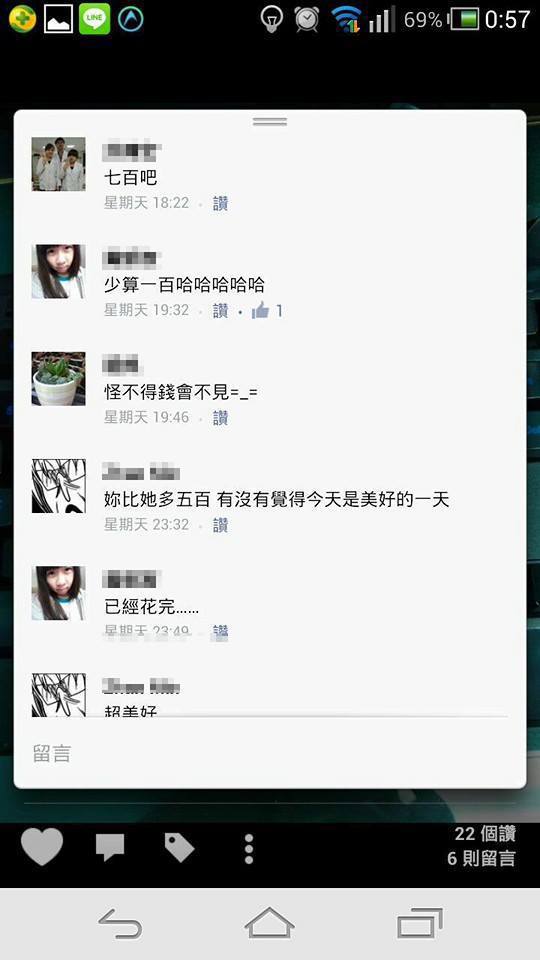The image size is (540, 960).
Task: Tap the 留言 comment input field
Action: click(269, 754)
